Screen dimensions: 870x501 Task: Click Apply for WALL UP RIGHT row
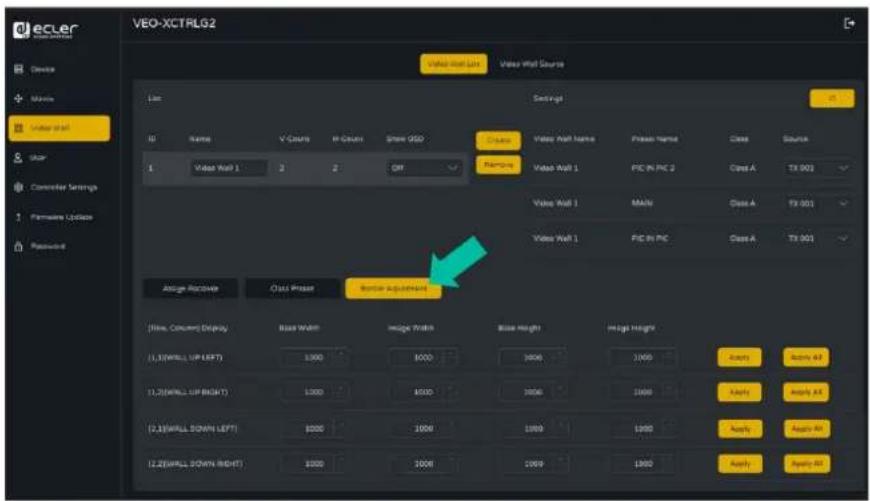739,392
